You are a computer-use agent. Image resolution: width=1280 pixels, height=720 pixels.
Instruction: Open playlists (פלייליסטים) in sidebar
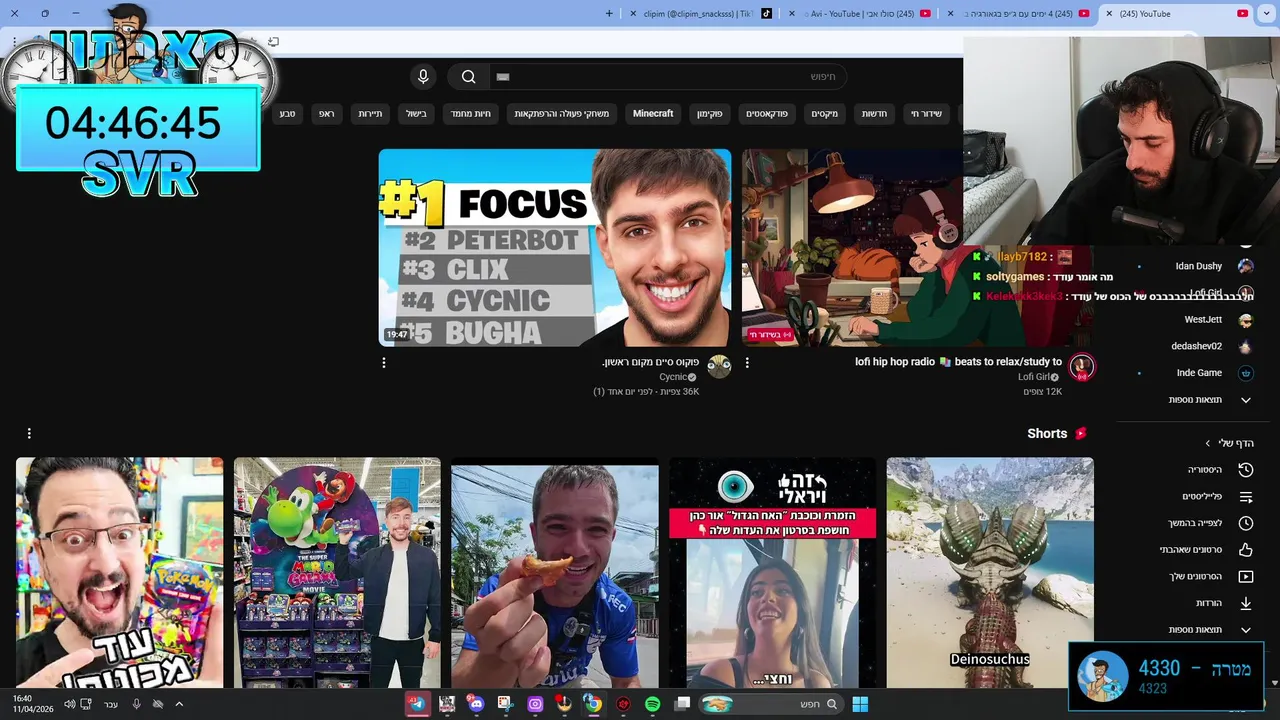[1217, 496]
